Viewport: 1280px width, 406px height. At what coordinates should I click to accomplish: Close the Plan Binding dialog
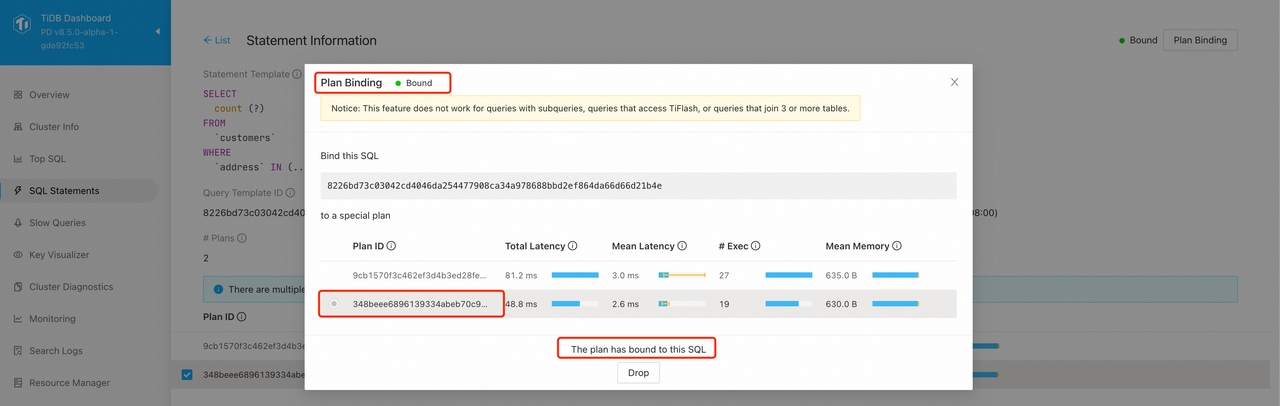point(954,82)
